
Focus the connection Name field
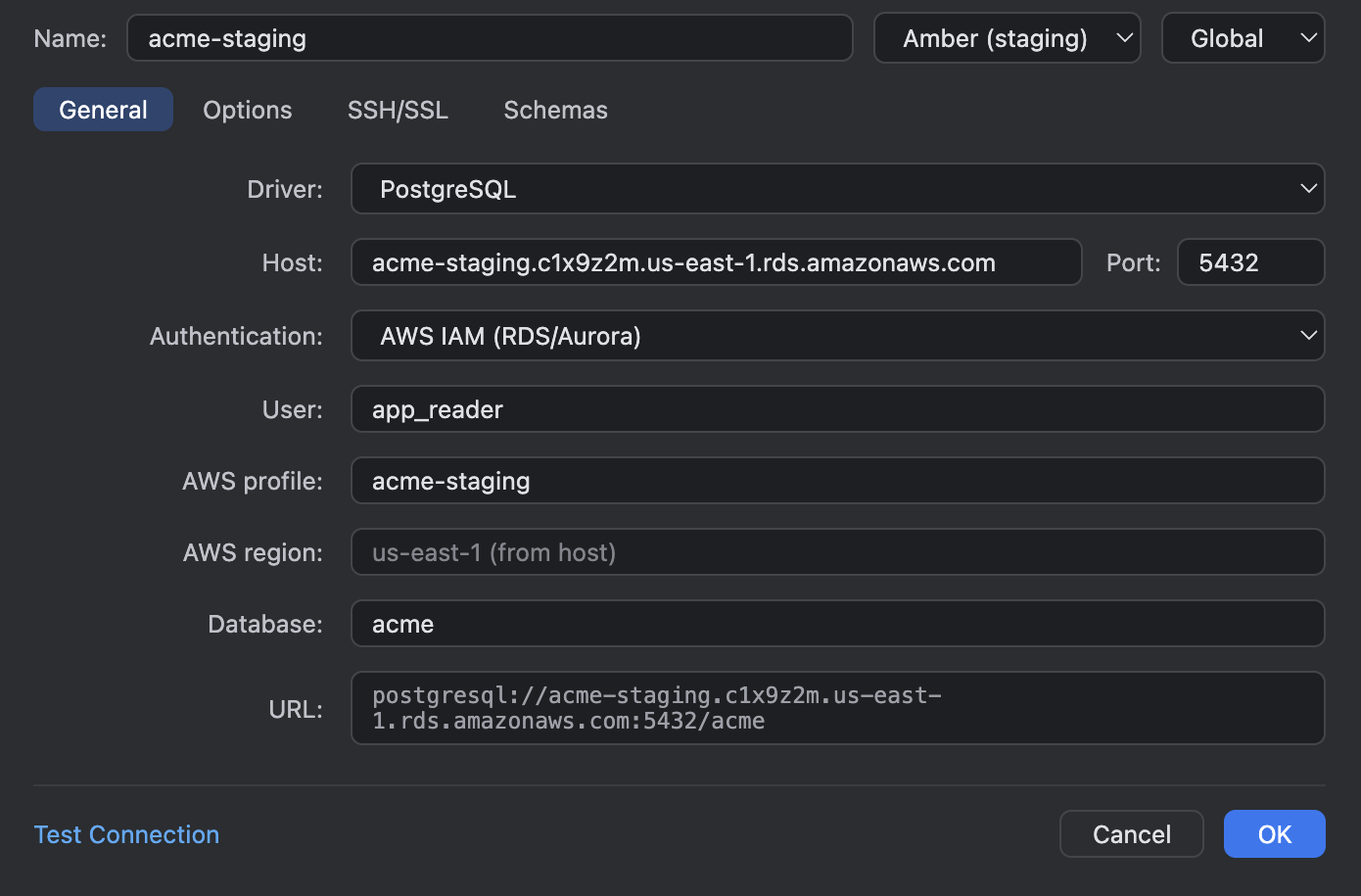pos(490,38)
